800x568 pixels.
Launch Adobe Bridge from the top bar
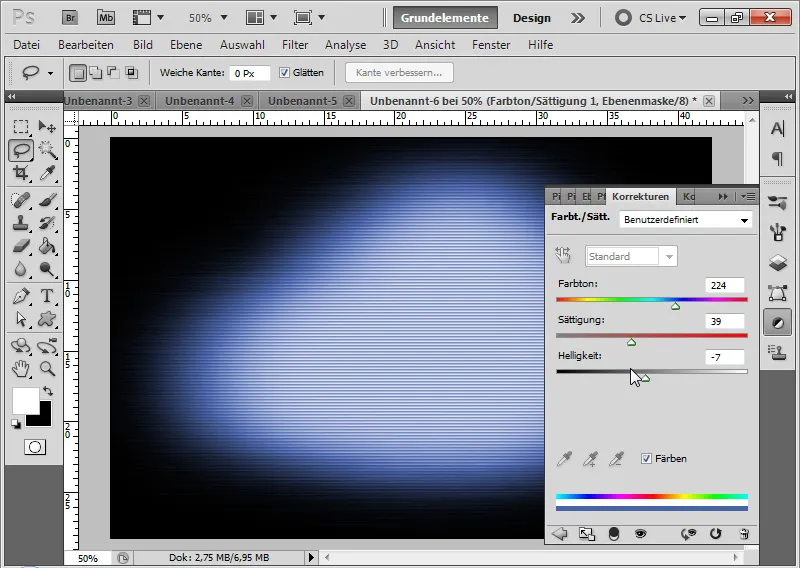coord(70,18)
